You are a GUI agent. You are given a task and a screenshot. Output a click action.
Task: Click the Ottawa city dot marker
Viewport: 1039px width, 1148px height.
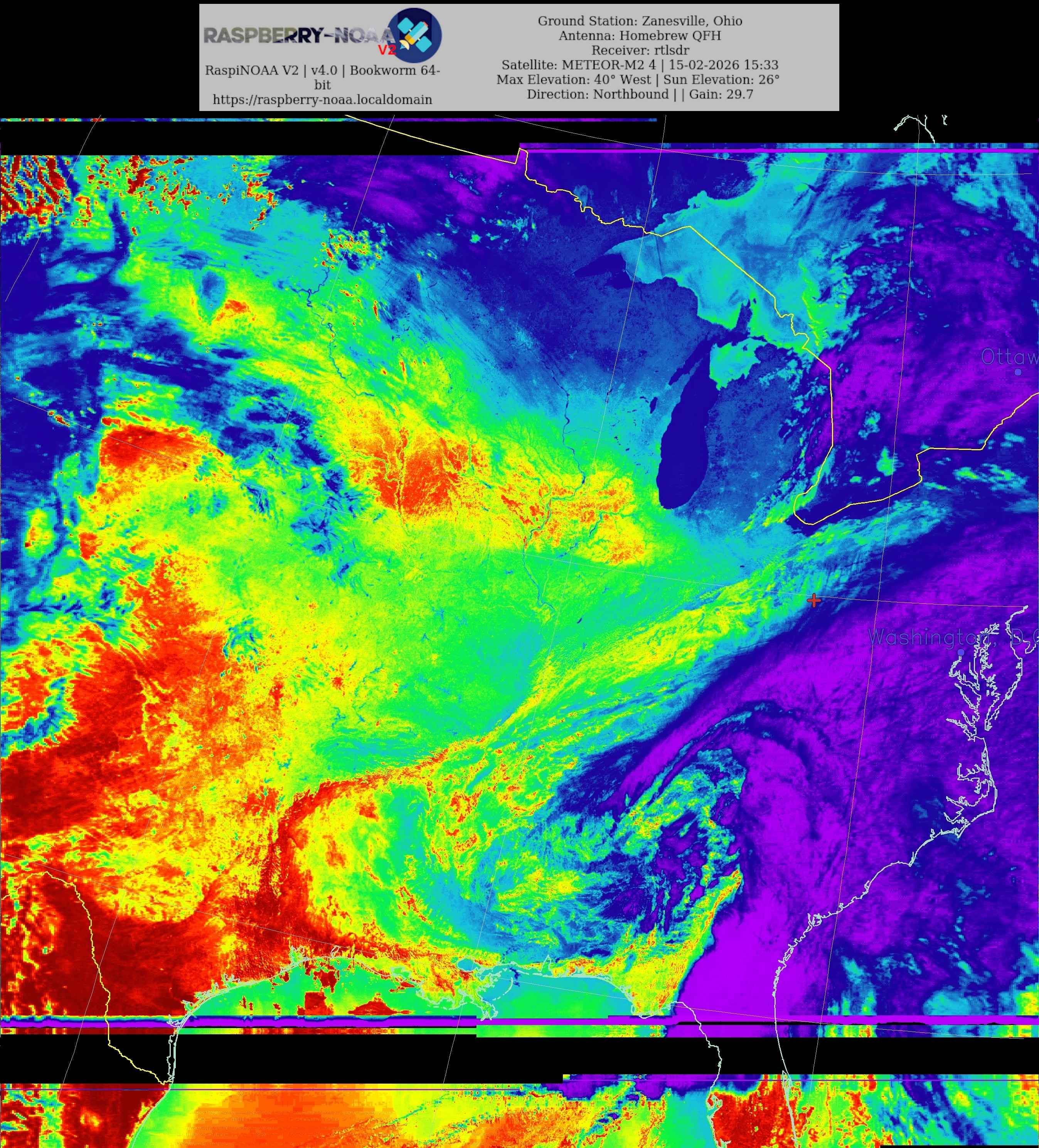(x=1018, y=372)
